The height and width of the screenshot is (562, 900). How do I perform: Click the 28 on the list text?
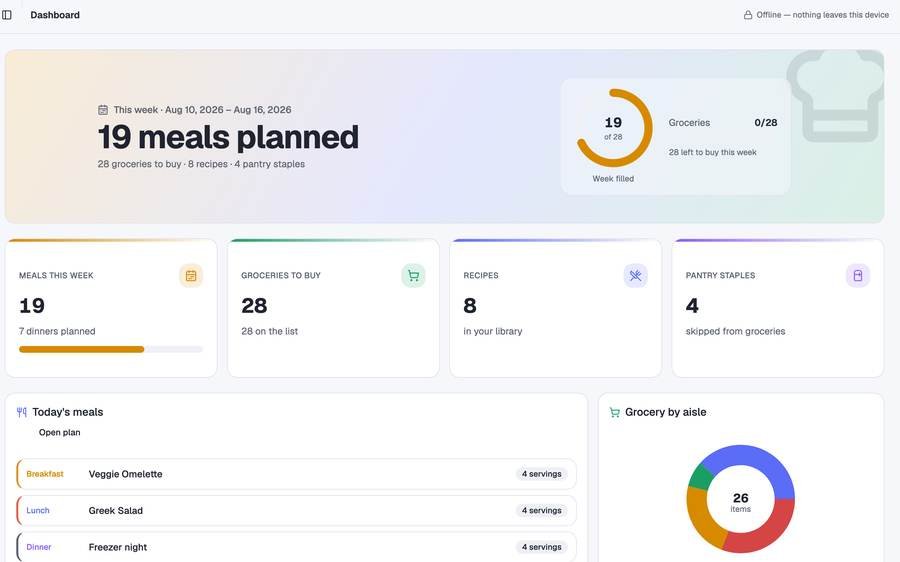click(x=269, y=331)
